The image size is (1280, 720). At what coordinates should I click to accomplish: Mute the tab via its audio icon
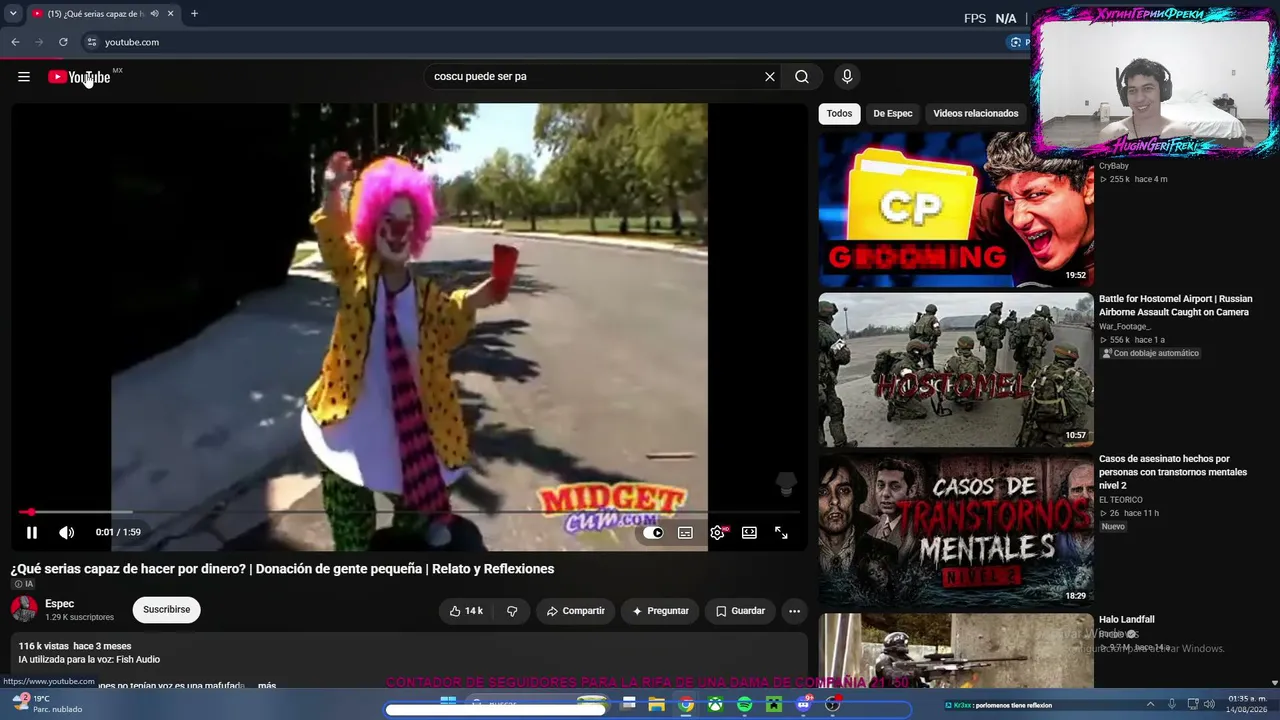coord(154,14)
